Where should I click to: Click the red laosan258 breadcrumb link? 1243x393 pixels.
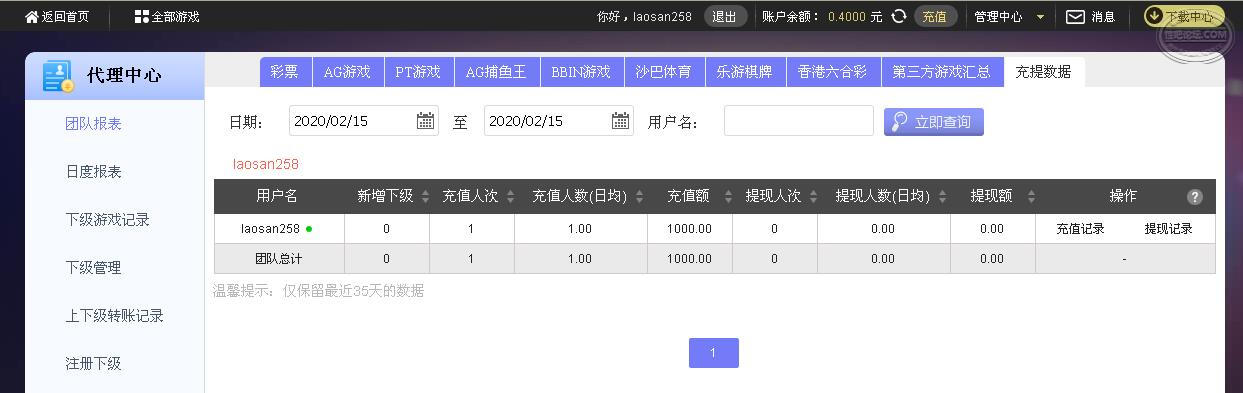pyautogui.click(x=266, y=164)
